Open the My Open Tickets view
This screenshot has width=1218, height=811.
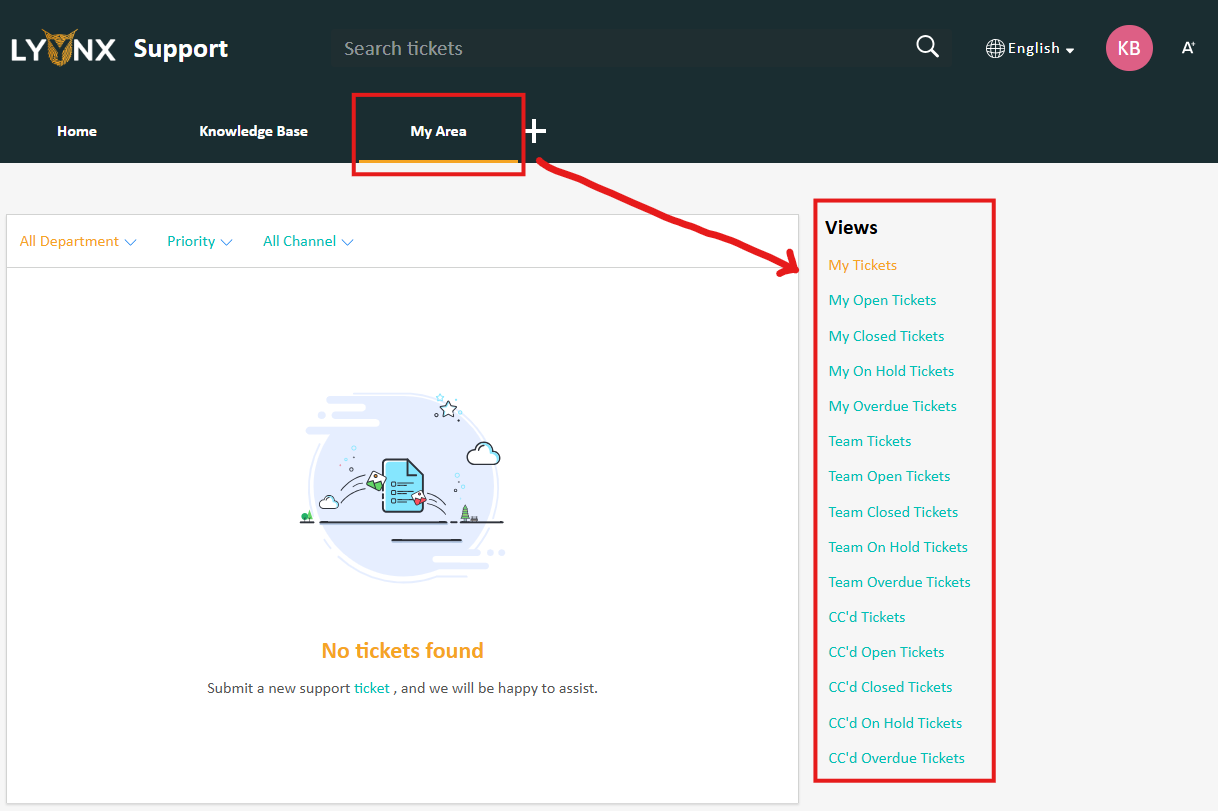[882, 300]
